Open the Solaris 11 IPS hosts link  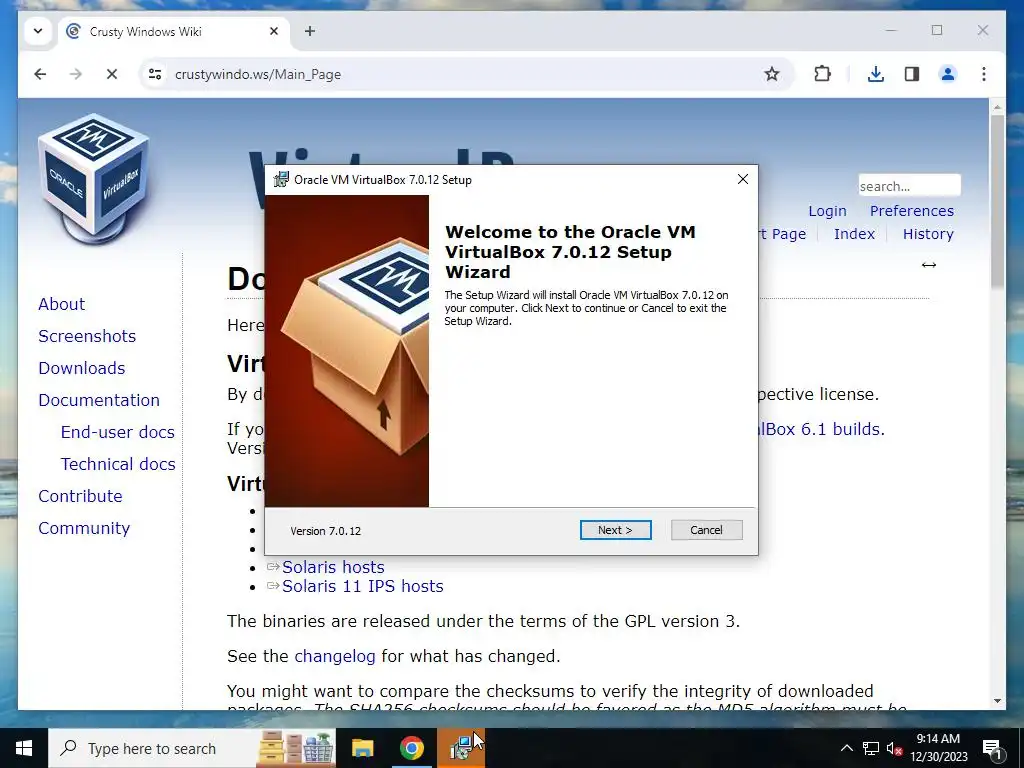(x=362, y=586)
